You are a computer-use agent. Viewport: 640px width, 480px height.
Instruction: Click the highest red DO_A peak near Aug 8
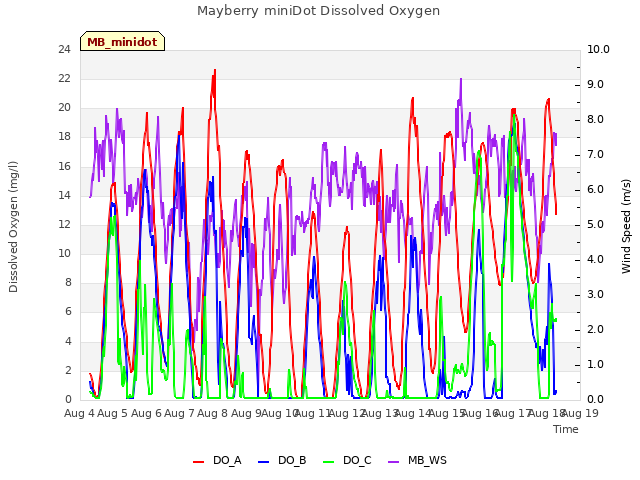click(x=215, y=71)
